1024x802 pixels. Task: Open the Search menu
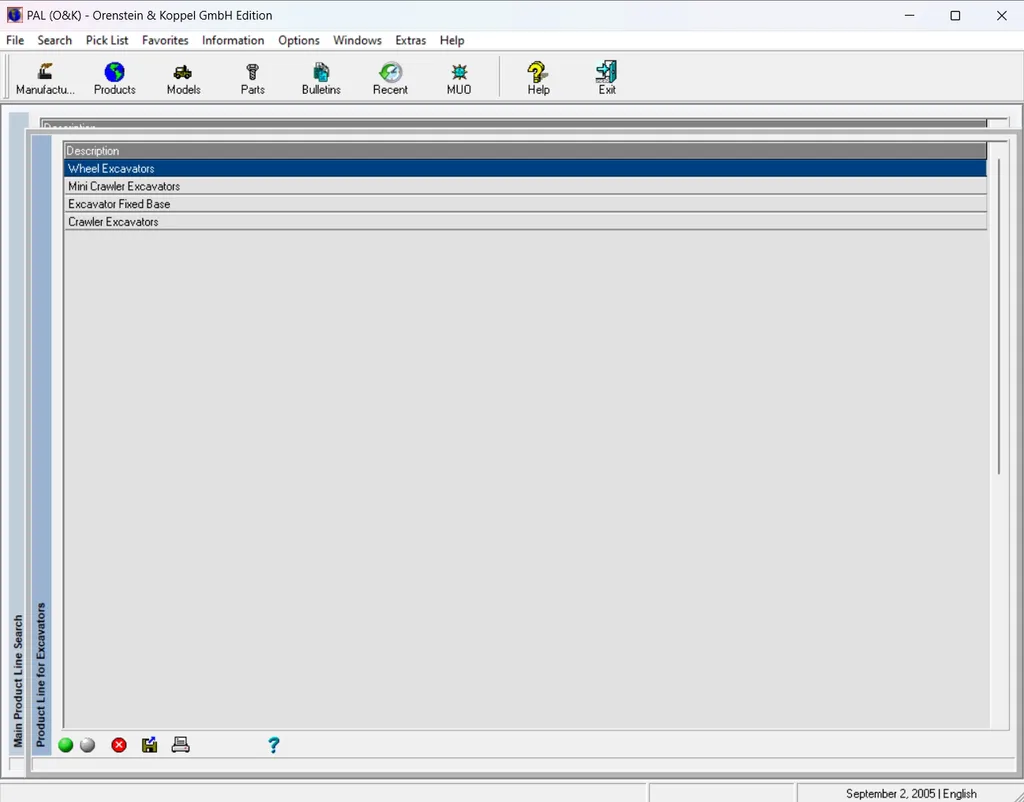click(x=54, y=40)
